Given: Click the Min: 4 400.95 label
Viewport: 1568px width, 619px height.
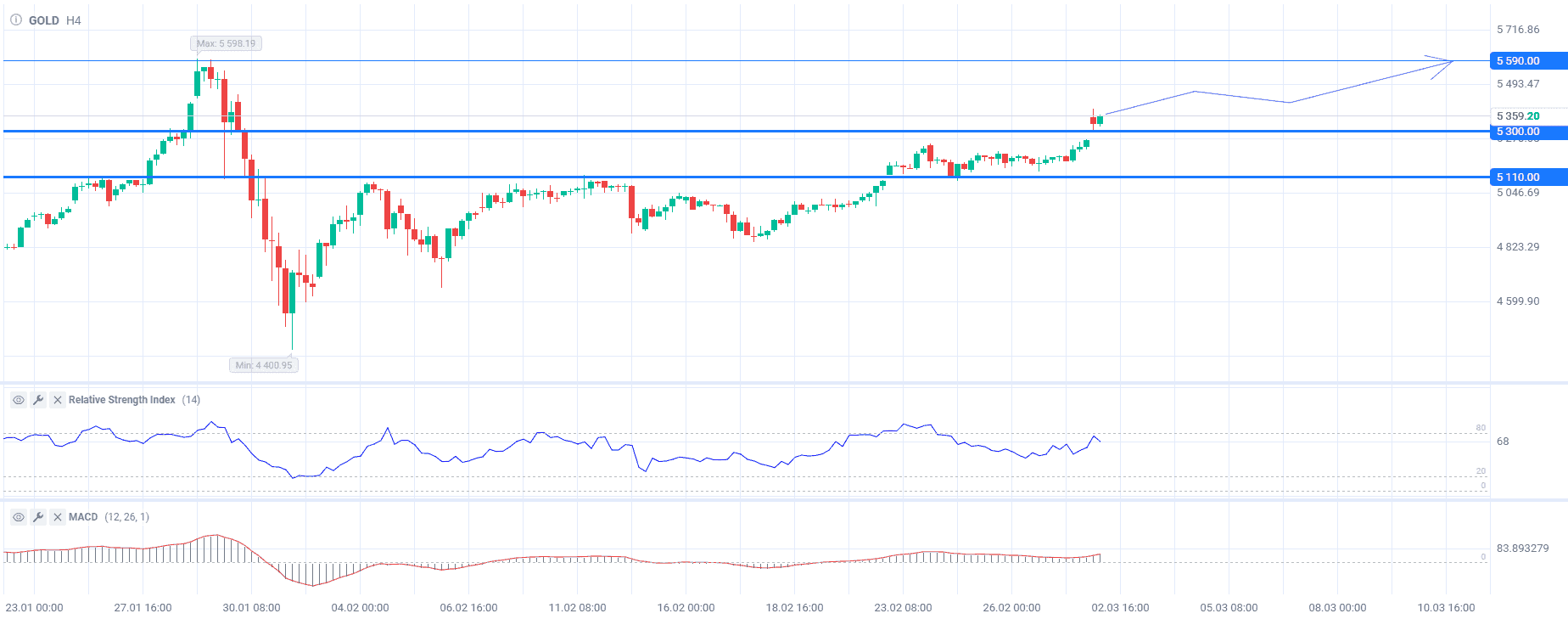Looking at the screenshot, I should [264, 365].
